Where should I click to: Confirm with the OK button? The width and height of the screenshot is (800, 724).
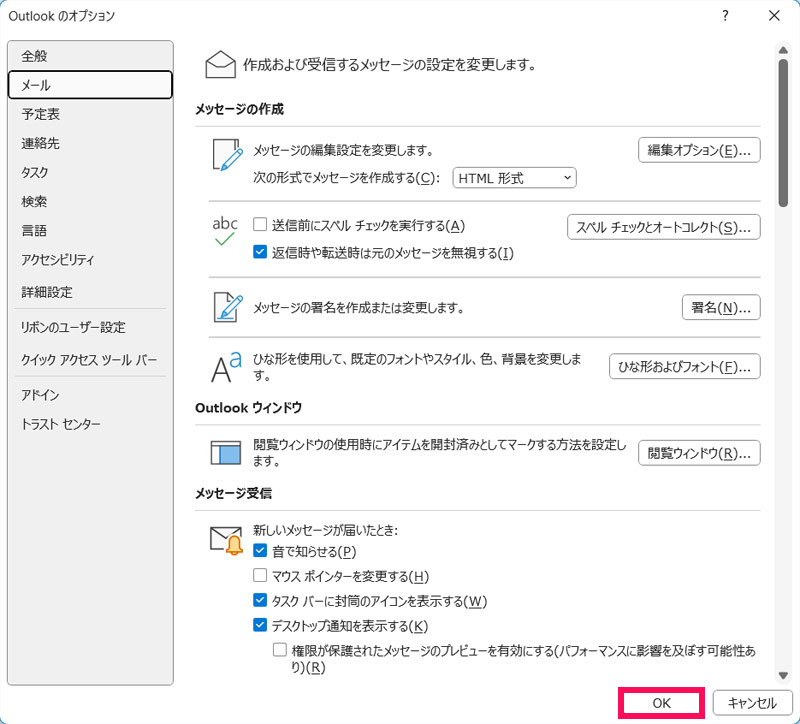point(661,703)
